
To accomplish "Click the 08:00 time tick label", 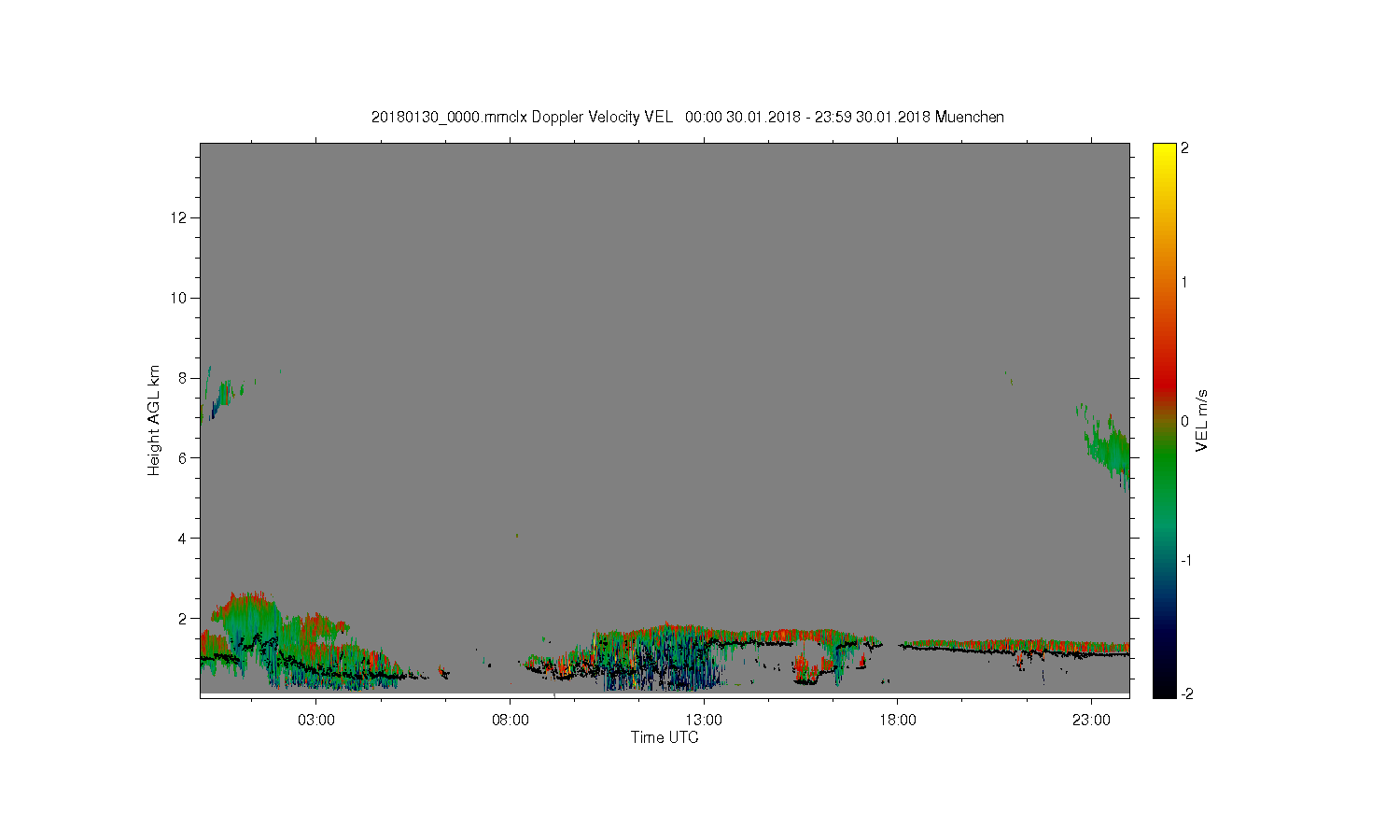I will [511, 721].
